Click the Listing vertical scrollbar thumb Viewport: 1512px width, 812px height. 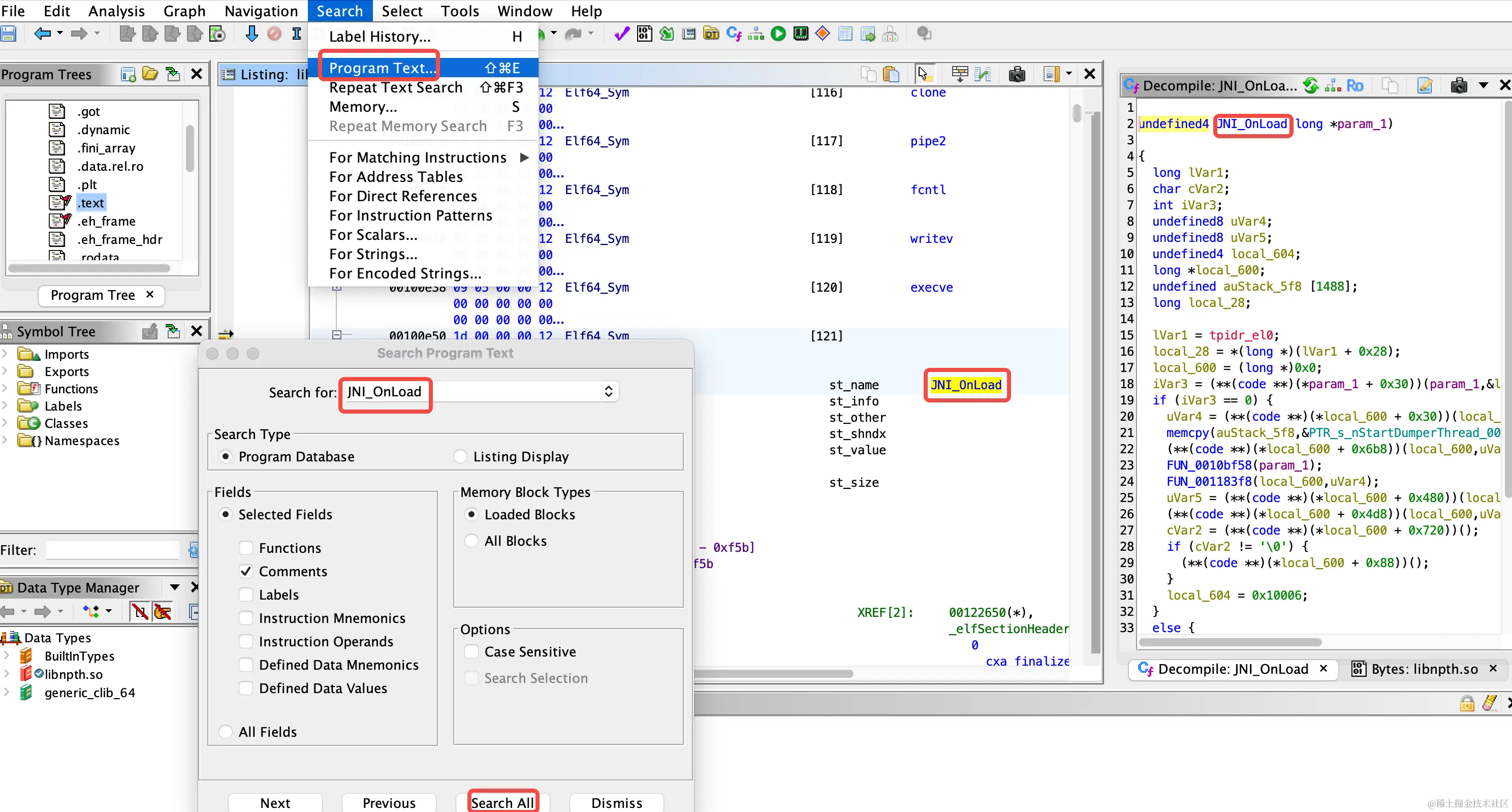coord(1077,113)
